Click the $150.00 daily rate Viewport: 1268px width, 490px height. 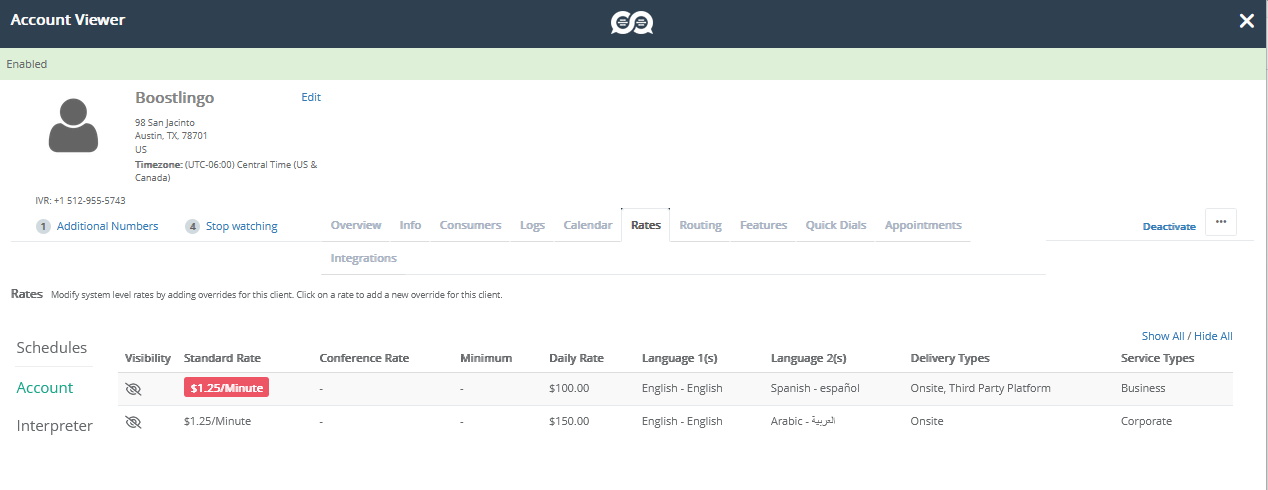coord(569,421)
